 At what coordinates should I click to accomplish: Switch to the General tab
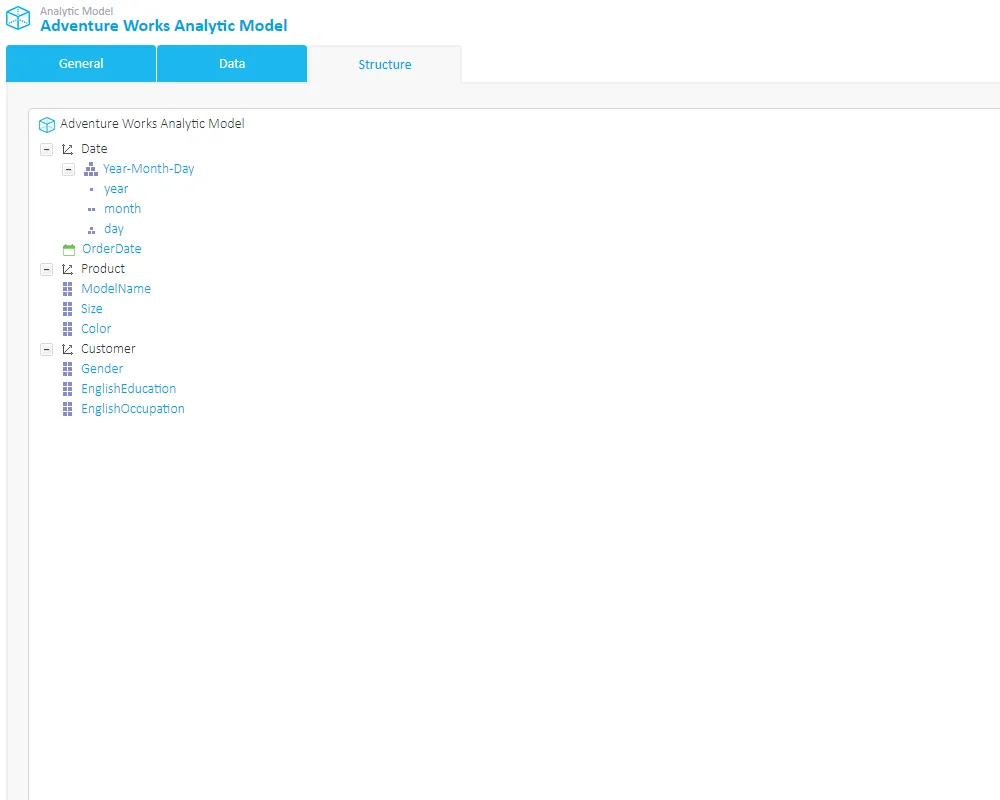81,63
